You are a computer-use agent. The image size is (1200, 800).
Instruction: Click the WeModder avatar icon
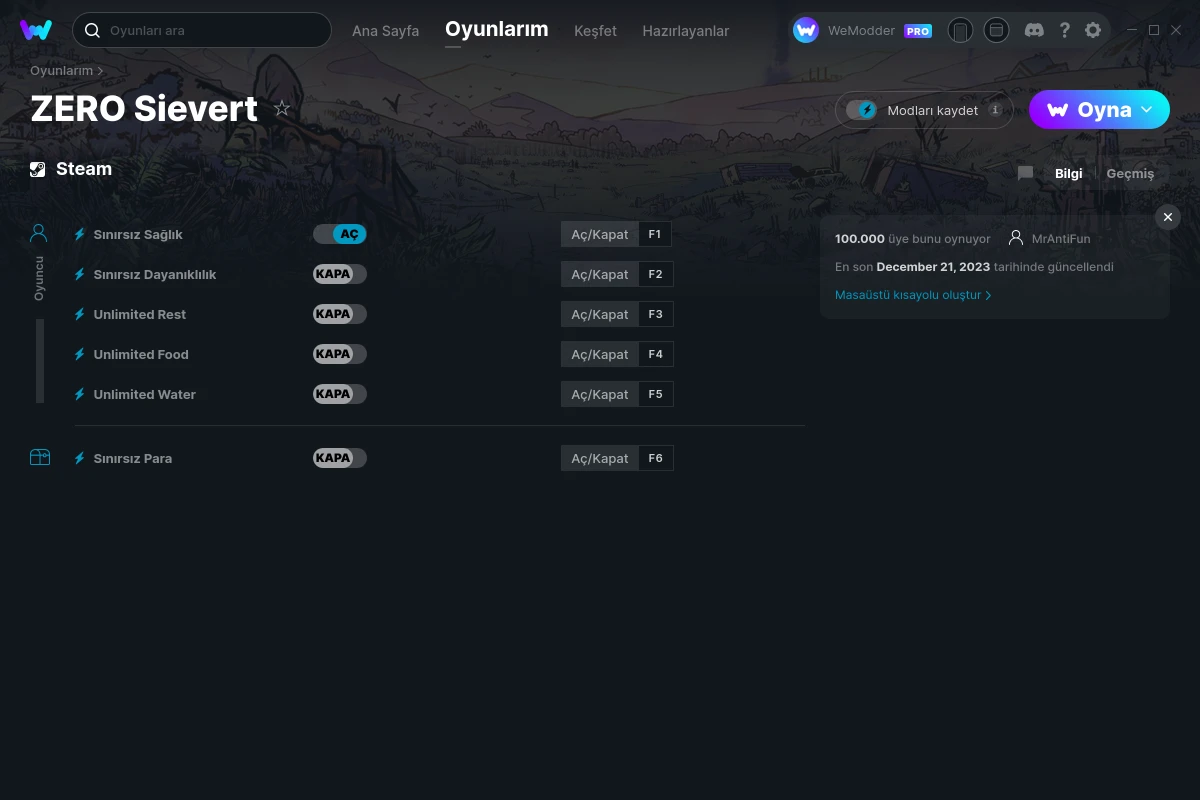pyautogui.click(x=806, y=30)
